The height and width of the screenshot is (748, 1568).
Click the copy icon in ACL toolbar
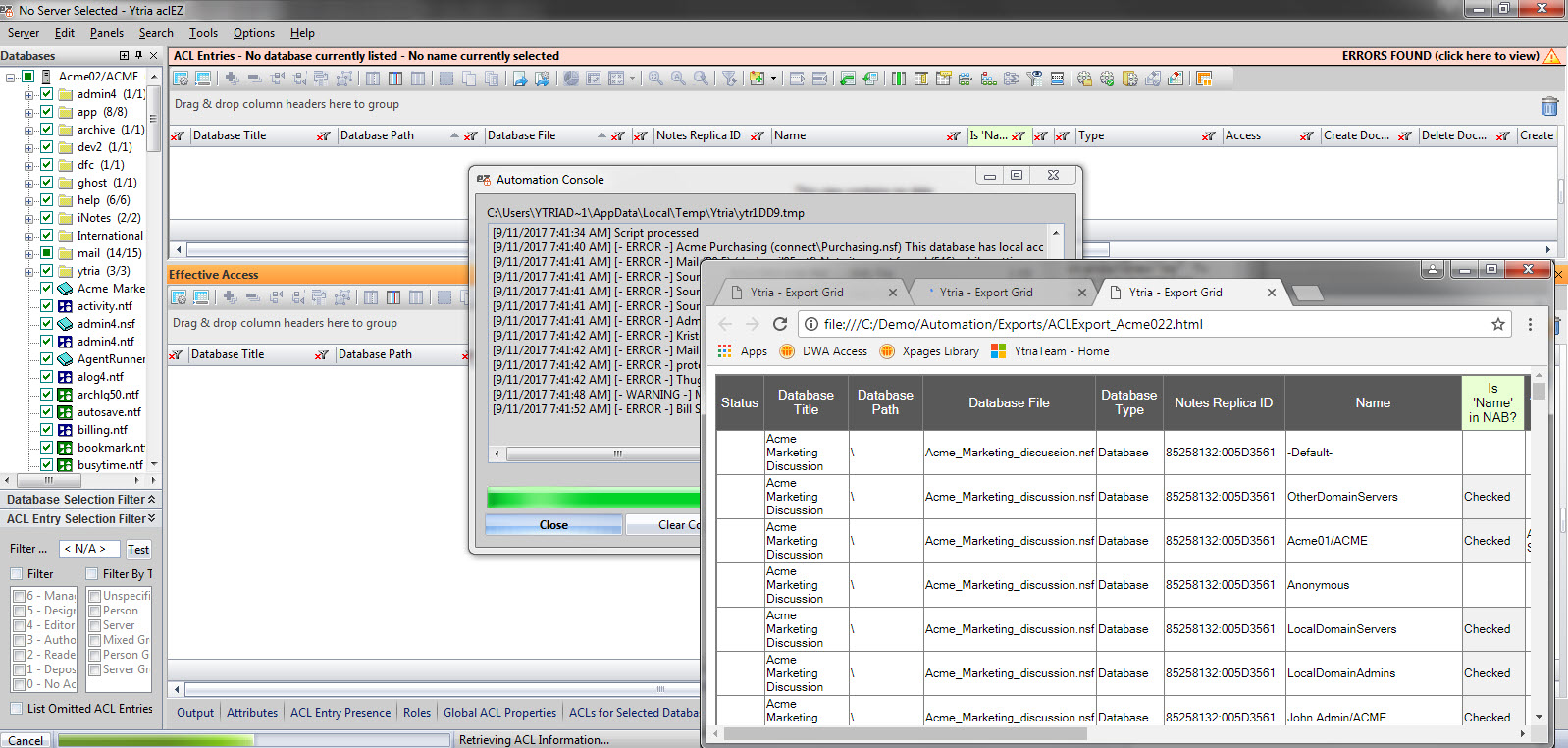469,79
